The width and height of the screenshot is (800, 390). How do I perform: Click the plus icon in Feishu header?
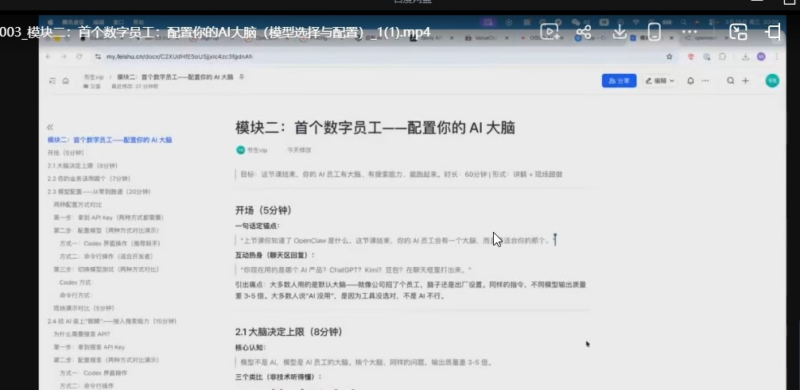point(745,81)
